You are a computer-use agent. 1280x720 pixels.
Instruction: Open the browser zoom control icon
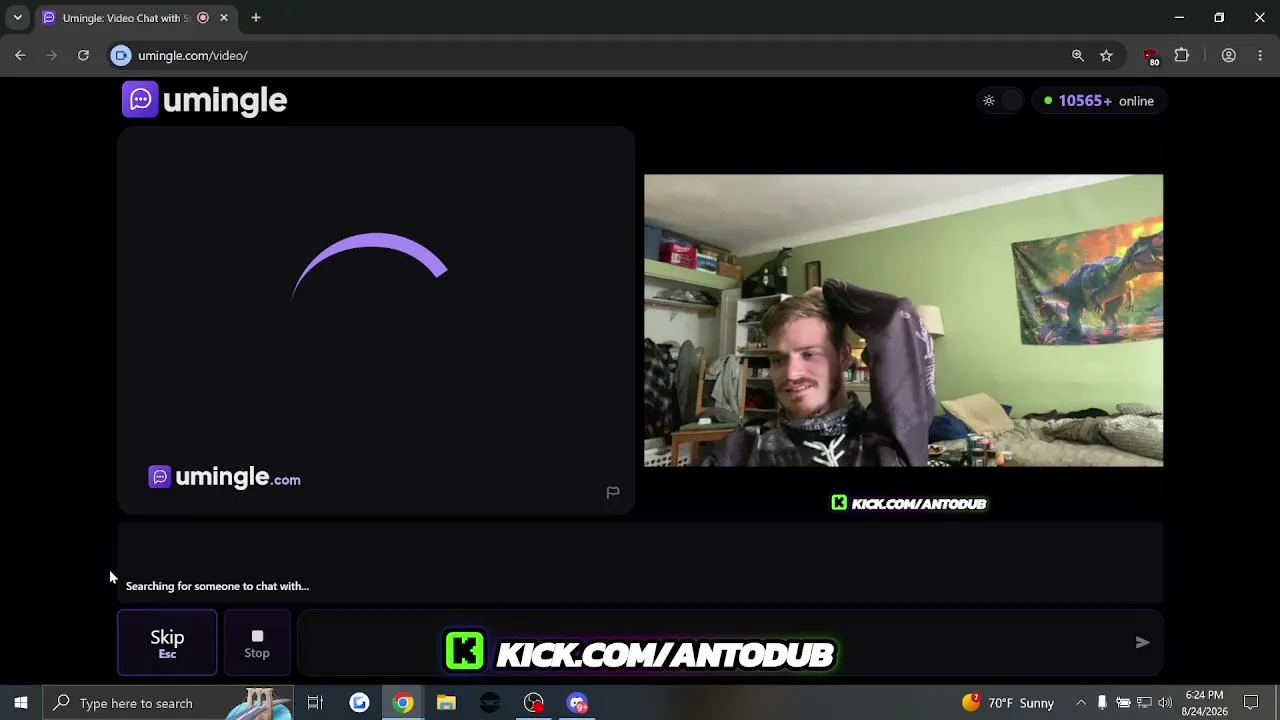click(1077, 56)
